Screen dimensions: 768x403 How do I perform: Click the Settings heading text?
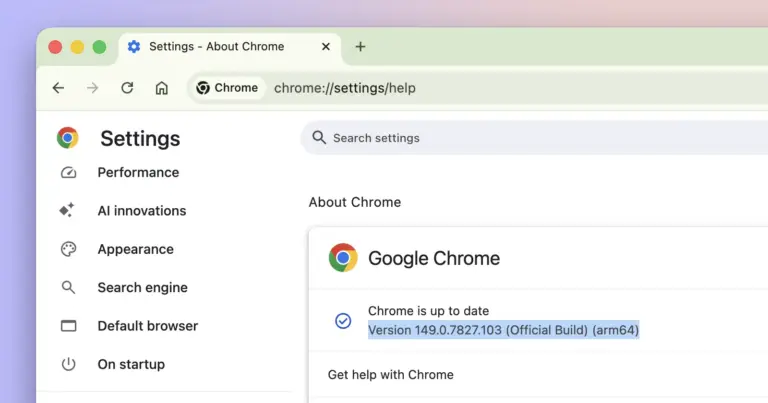click(x=140, y=139)
